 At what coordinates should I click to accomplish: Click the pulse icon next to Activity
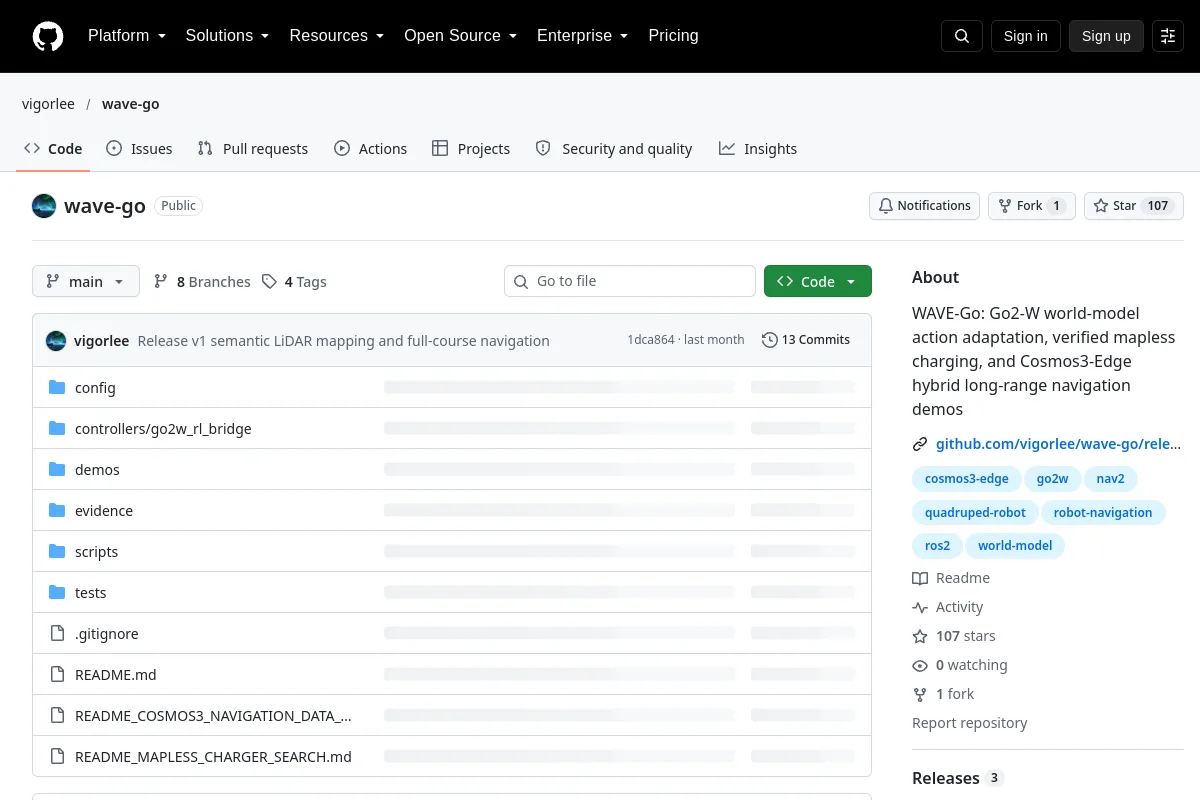[x=920, y=608]
